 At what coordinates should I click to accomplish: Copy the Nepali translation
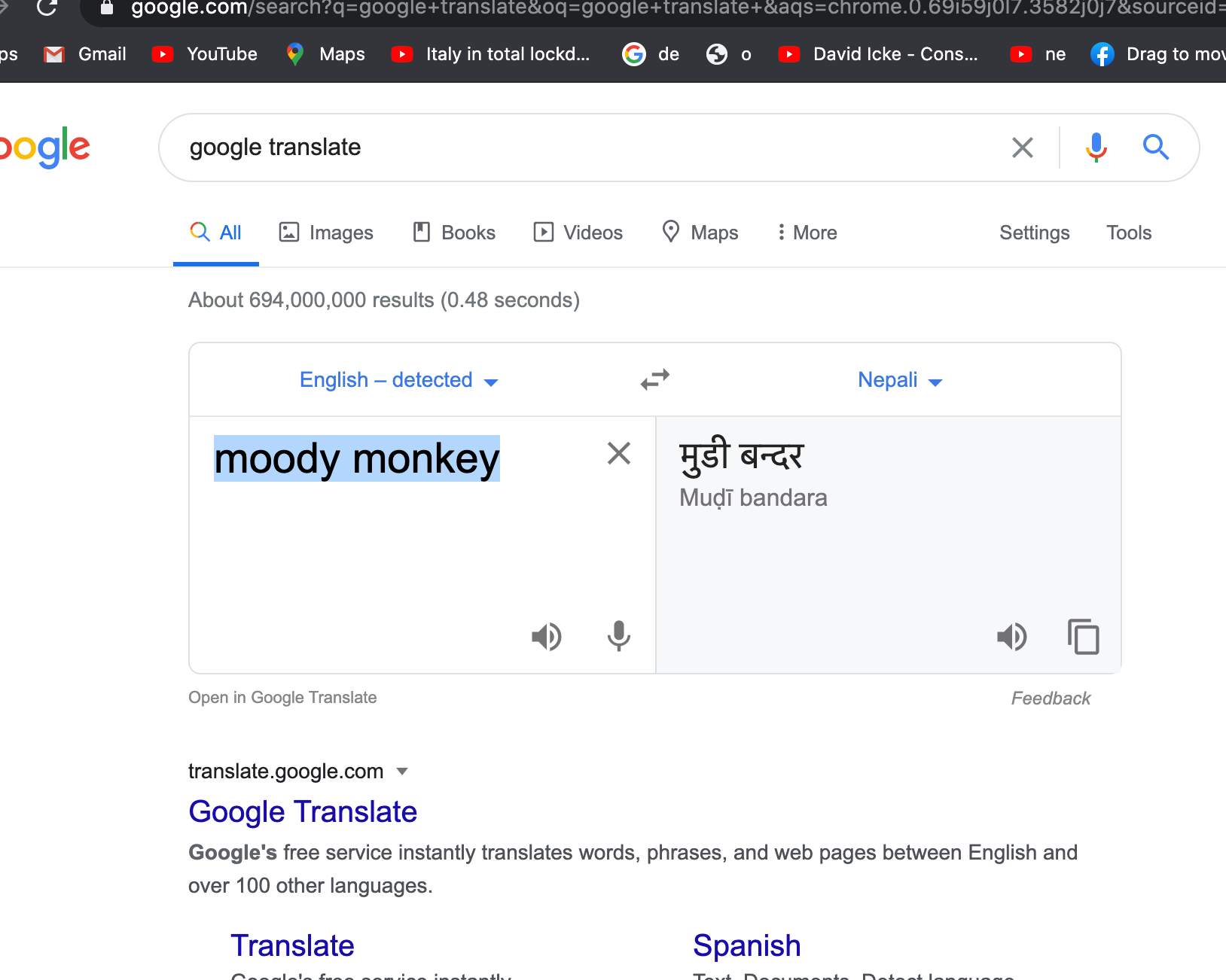pos(1084,637)
